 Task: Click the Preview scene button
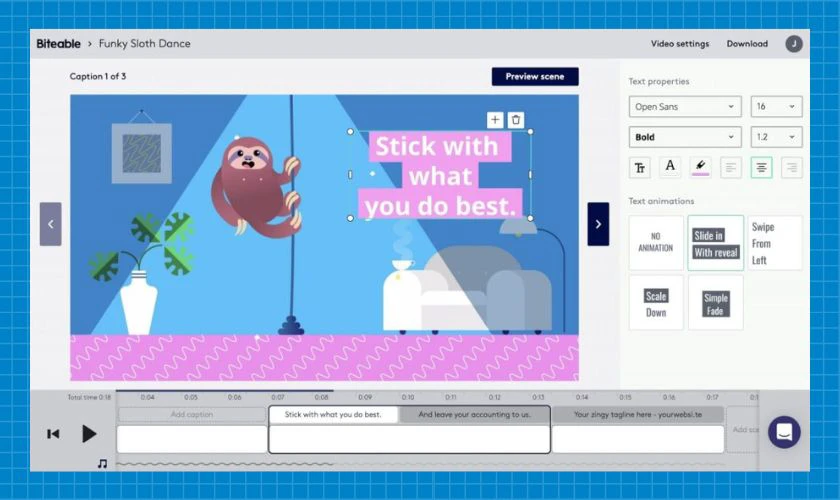(x=535, y=77)
